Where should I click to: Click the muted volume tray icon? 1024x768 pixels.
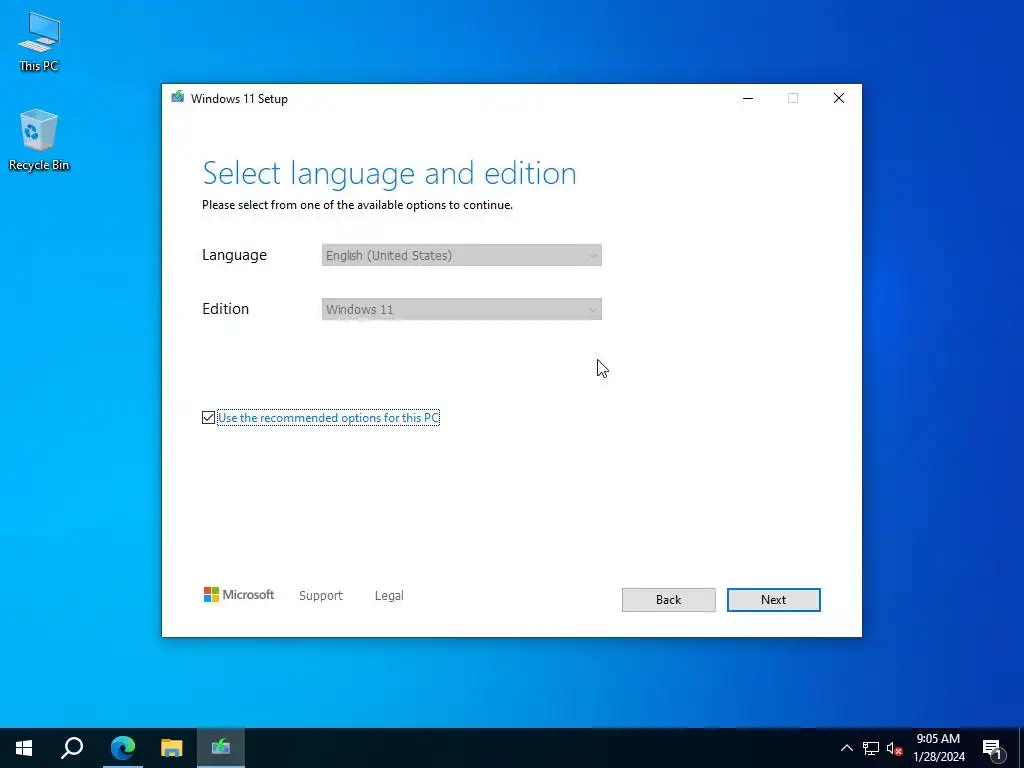click(x=895, y=748)
